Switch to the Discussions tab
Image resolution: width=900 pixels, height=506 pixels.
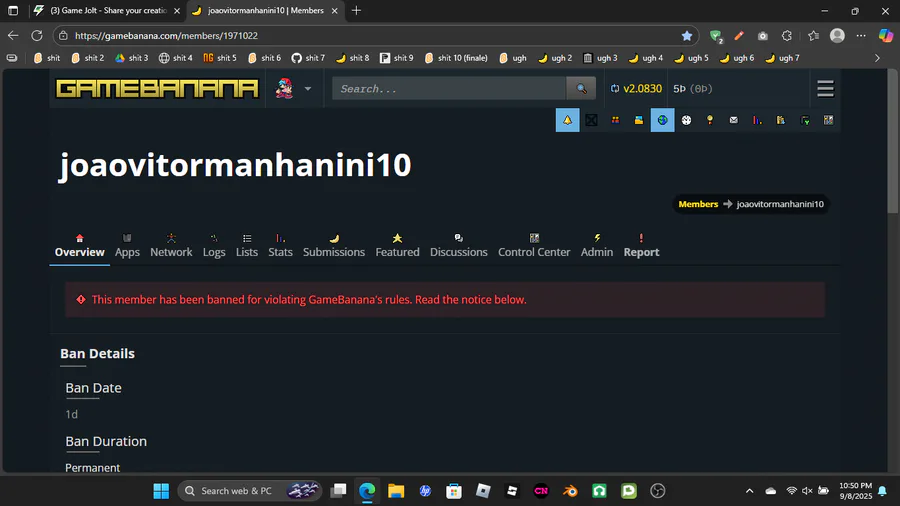(x=459, y=246)
